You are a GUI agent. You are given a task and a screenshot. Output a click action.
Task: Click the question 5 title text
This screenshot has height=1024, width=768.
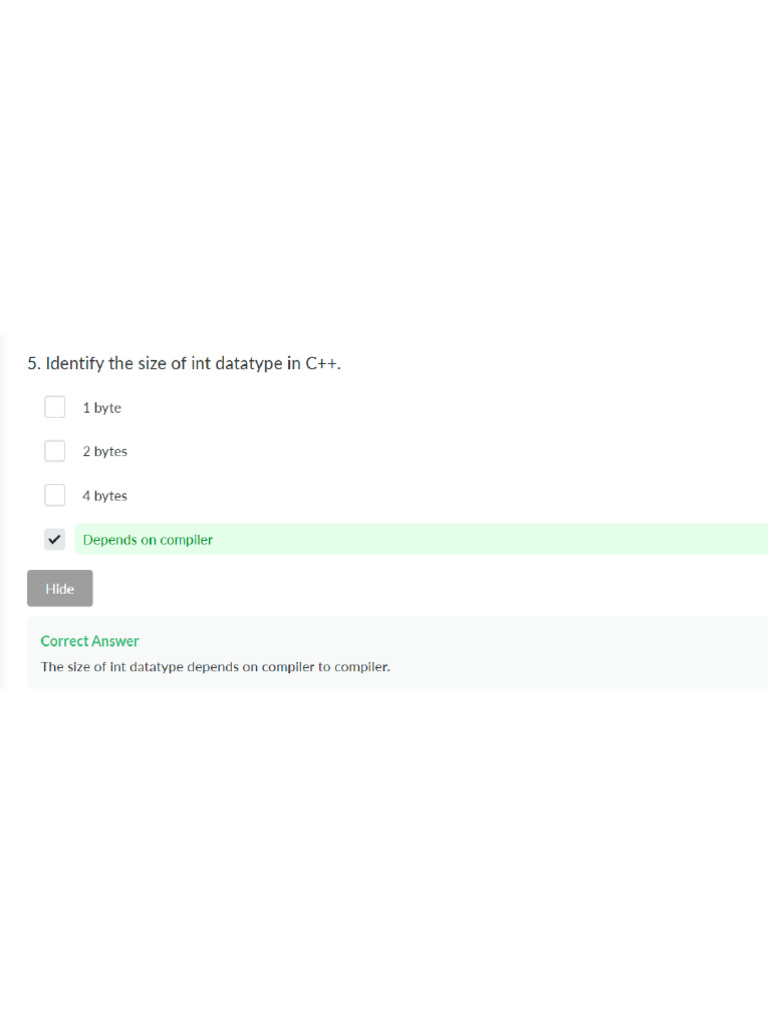coord(184,364)
